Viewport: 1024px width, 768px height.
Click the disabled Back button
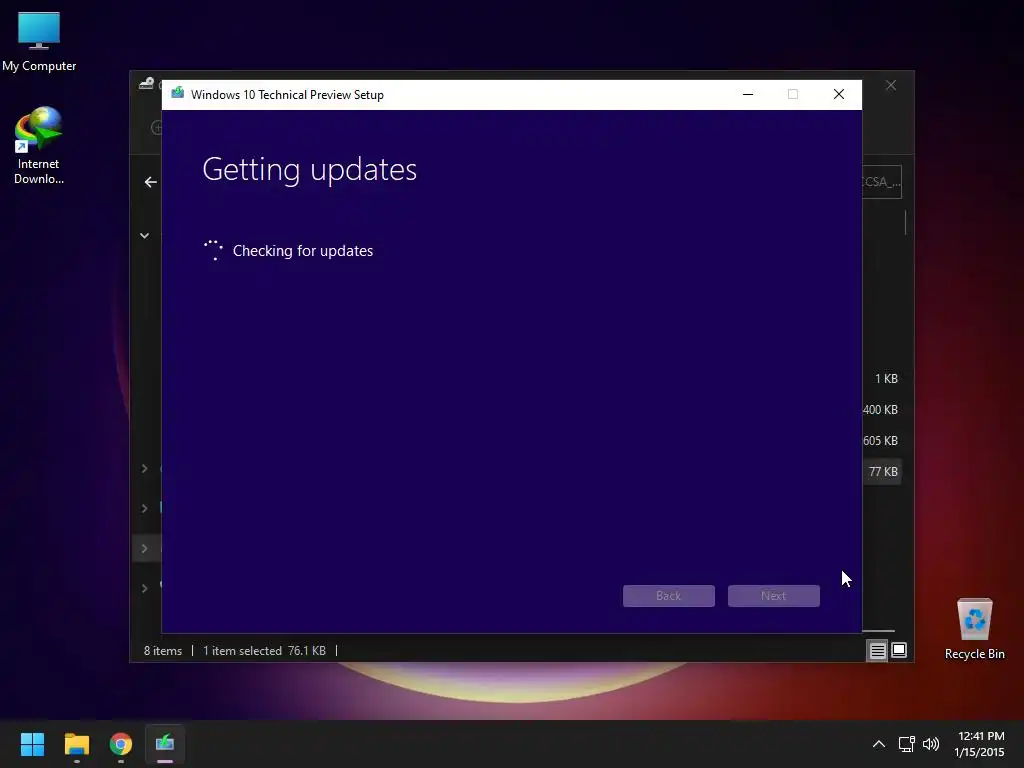coord(669,596)
